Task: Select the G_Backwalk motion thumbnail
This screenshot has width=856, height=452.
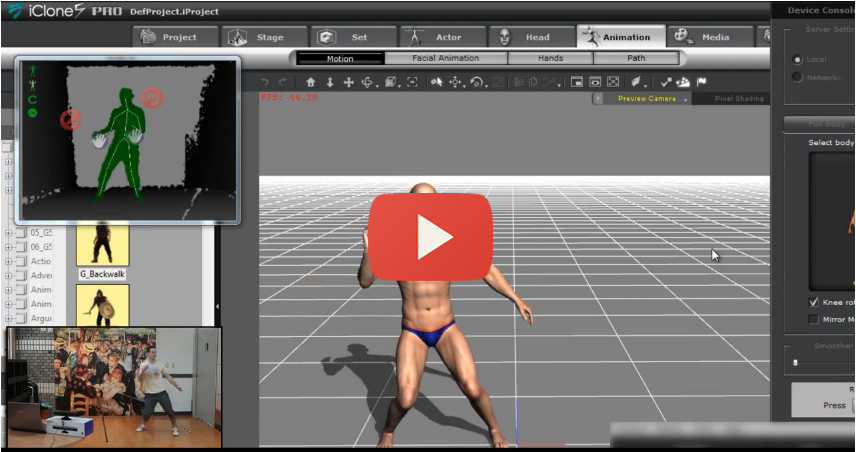Action: 103,243
